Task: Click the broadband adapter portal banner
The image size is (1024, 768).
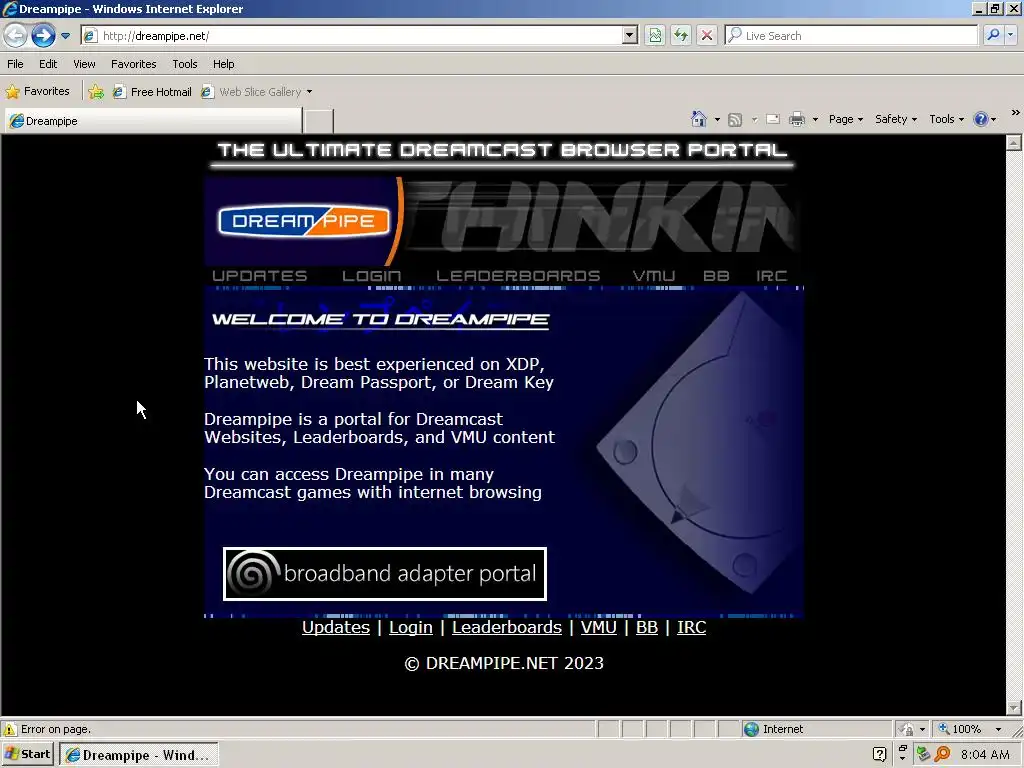Action: click(x=385, y=574)
